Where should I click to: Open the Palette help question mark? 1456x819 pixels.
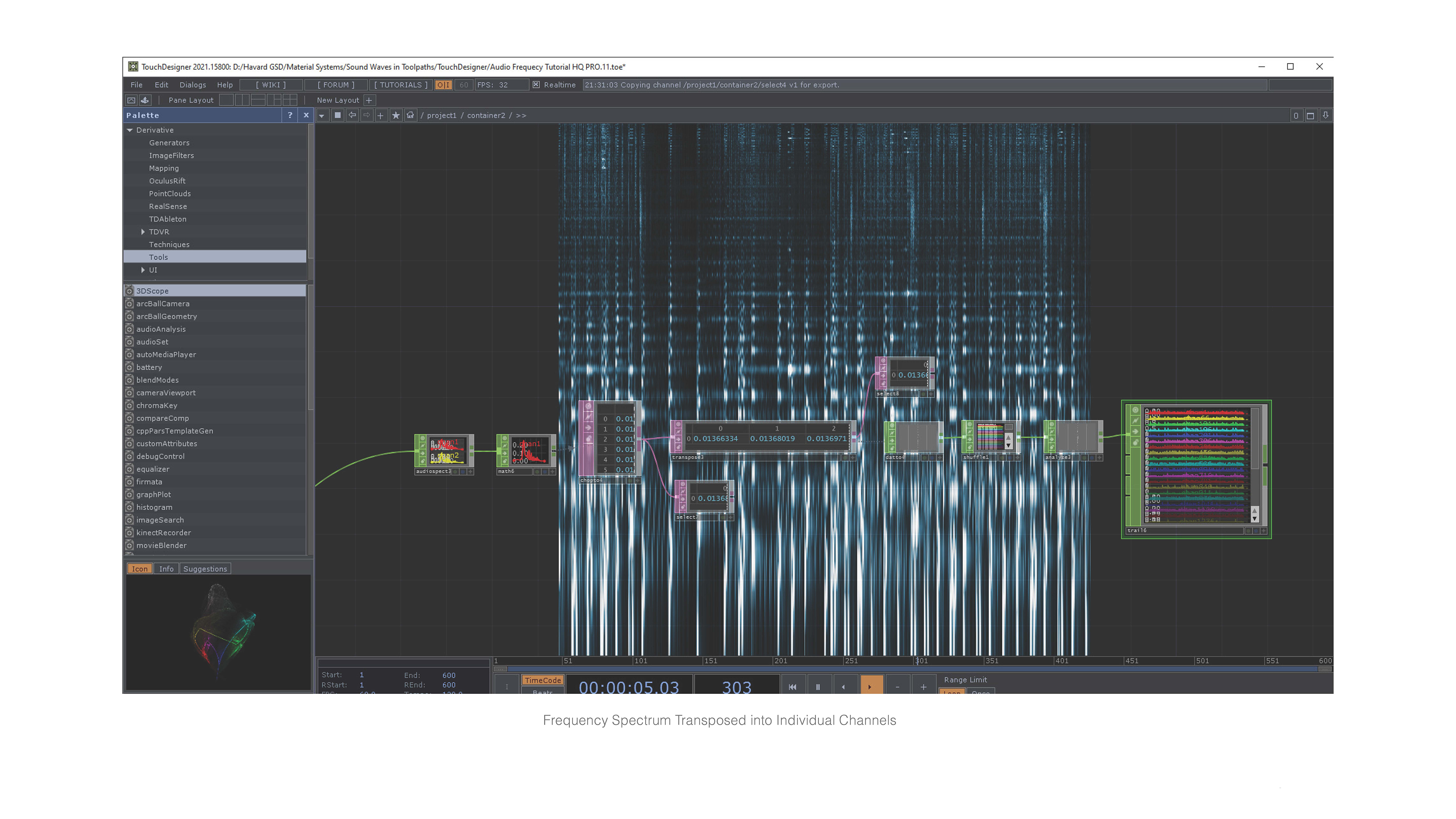tap(290, 115)
